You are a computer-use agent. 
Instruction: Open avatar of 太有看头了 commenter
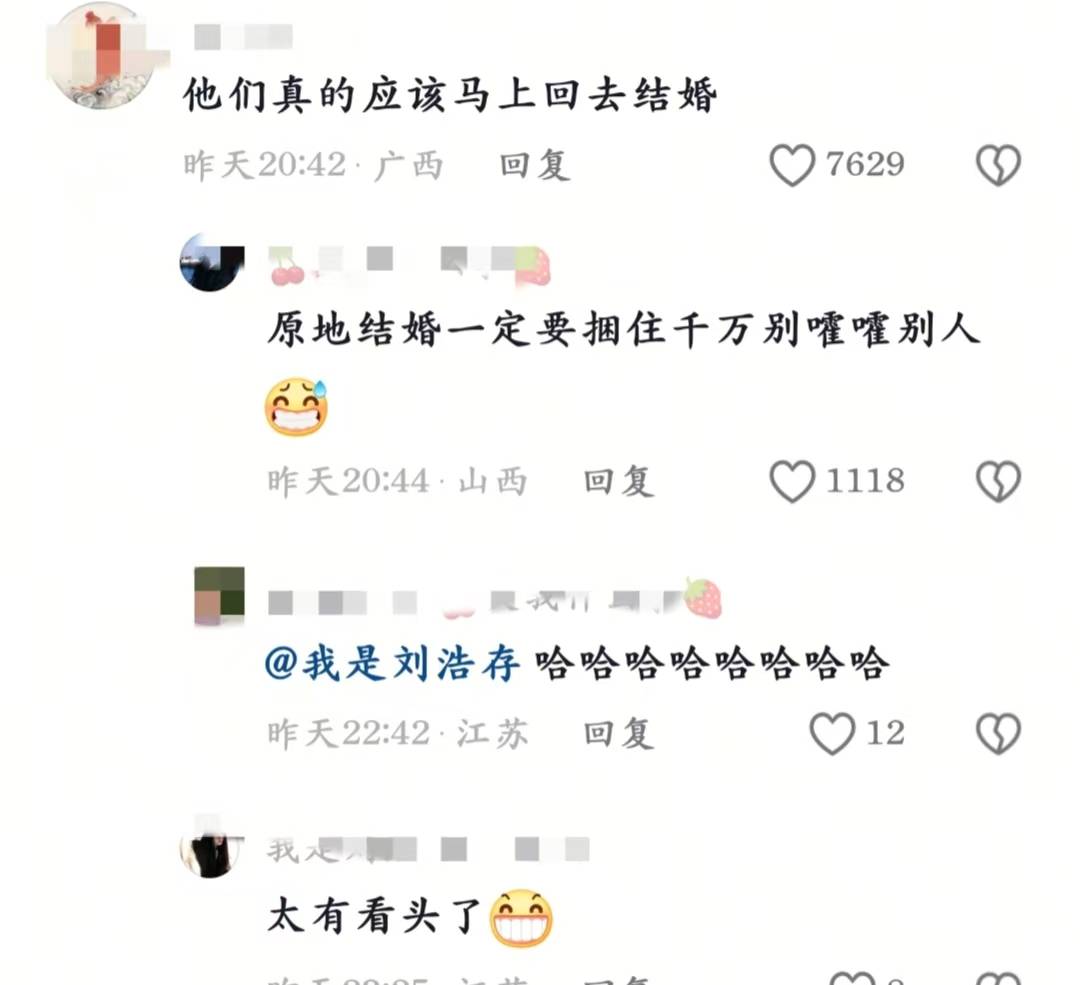[x=211, y=847]
